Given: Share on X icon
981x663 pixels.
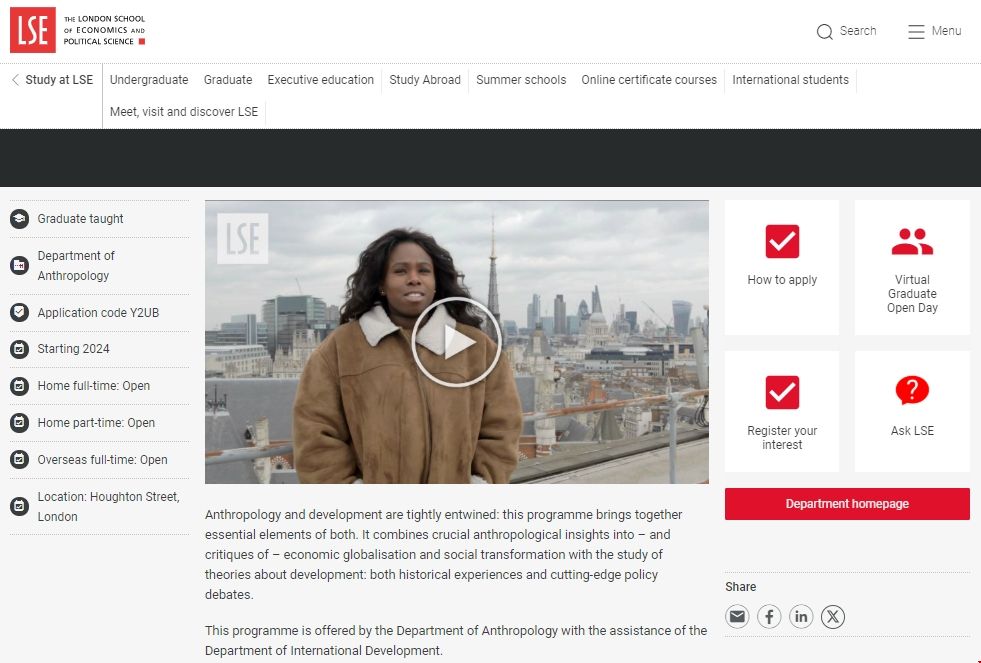Looking at the screenshot, I should [833, 617].
